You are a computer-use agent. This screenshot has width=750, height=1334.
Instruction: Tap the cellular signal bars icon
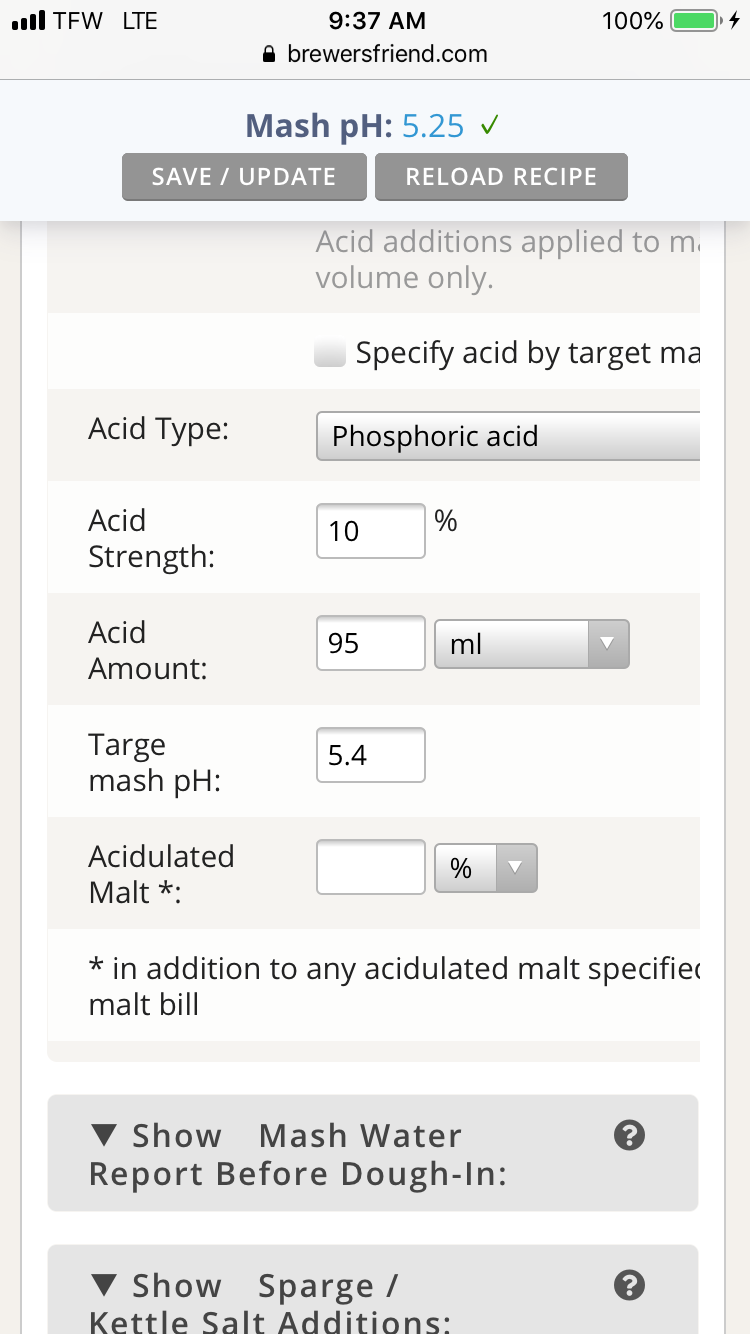28,20
